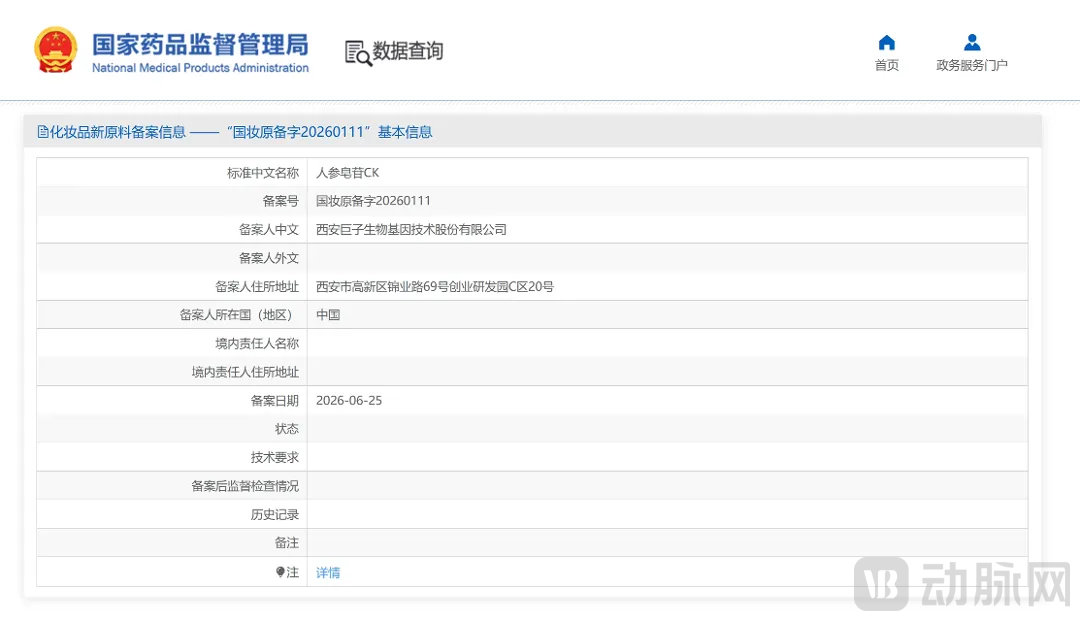The height and width of the screenshot is (621, 1080).
Task: Click the 历史记录 label
Action: (275, 515)
